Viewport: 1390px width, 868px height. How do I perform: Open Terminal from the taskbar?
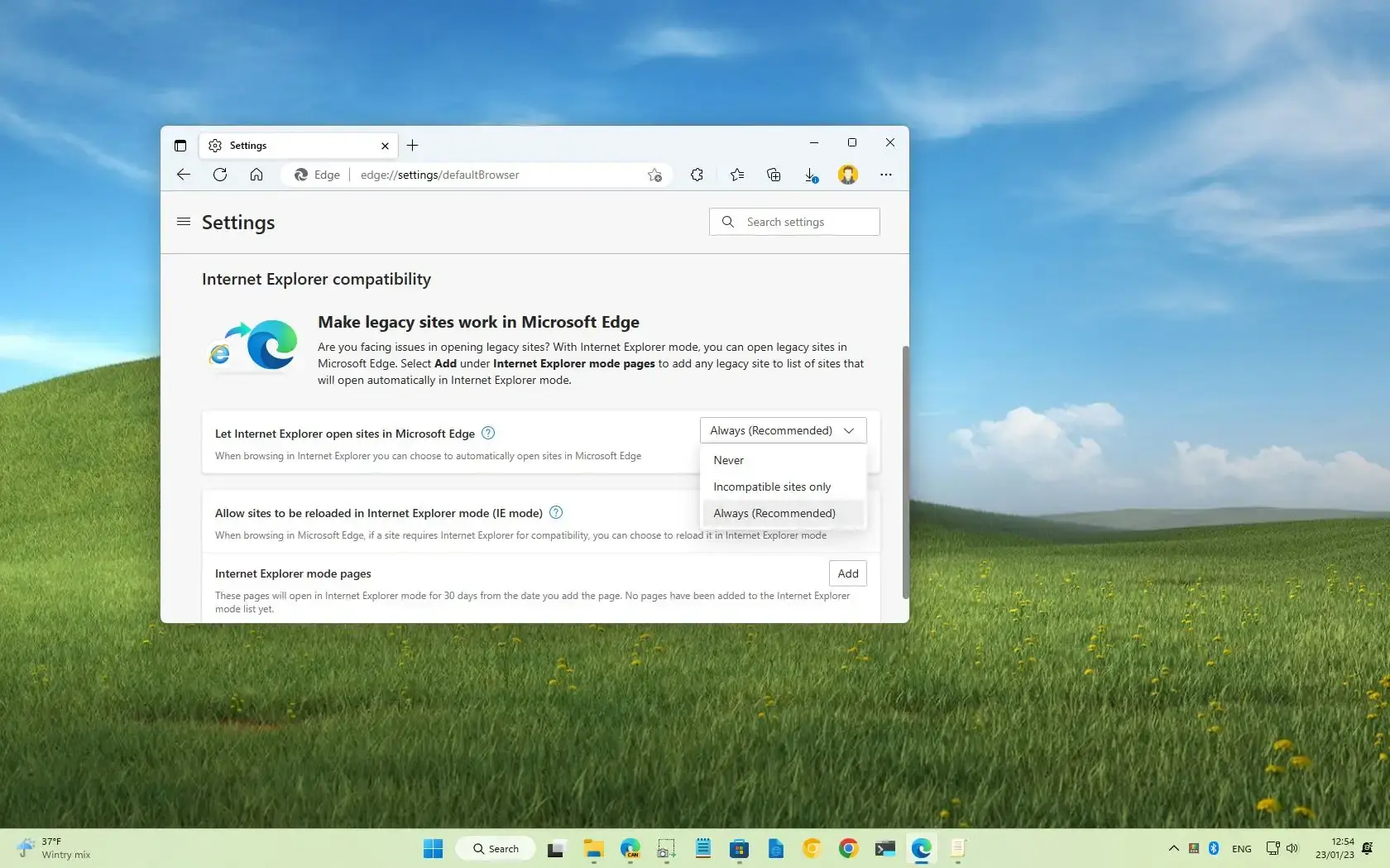tap(885, 848)
